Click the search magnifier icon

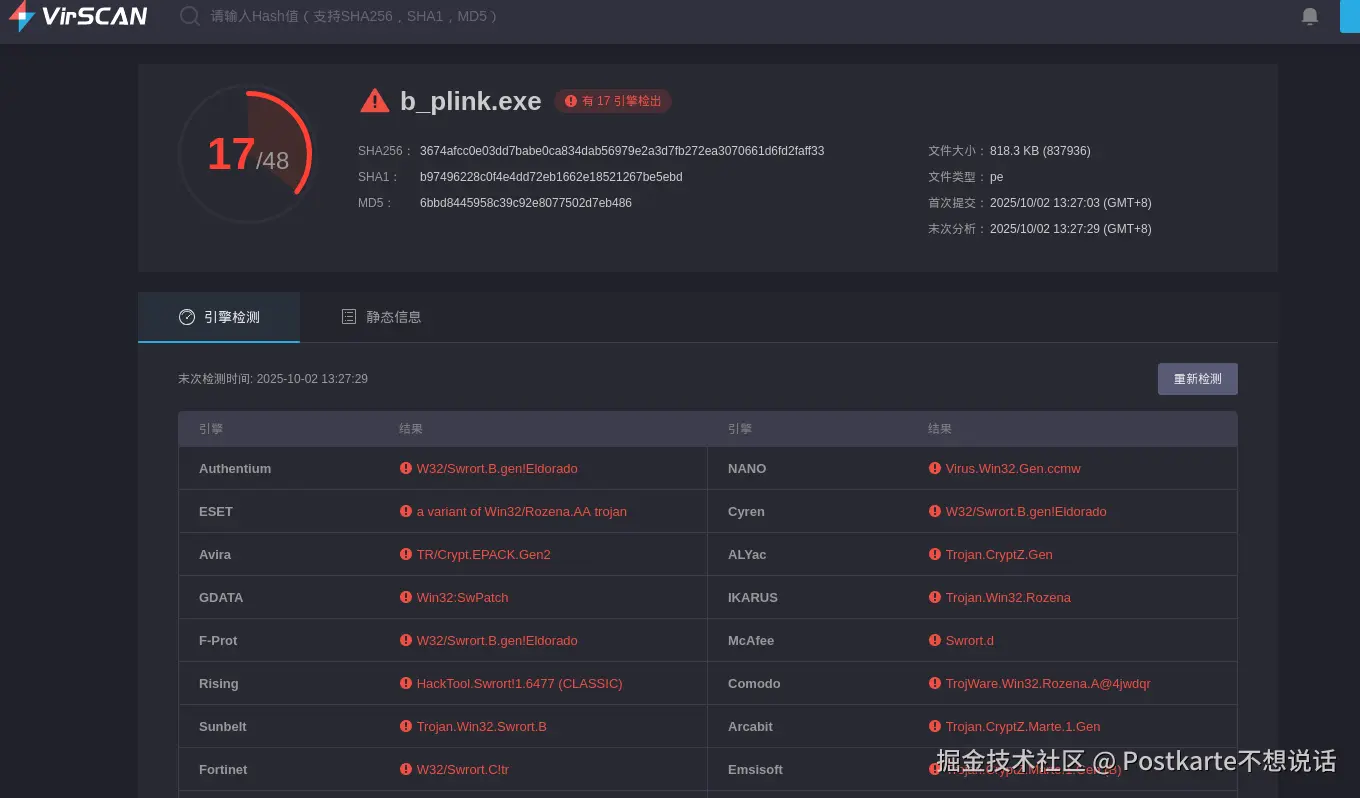pos(189,16)
